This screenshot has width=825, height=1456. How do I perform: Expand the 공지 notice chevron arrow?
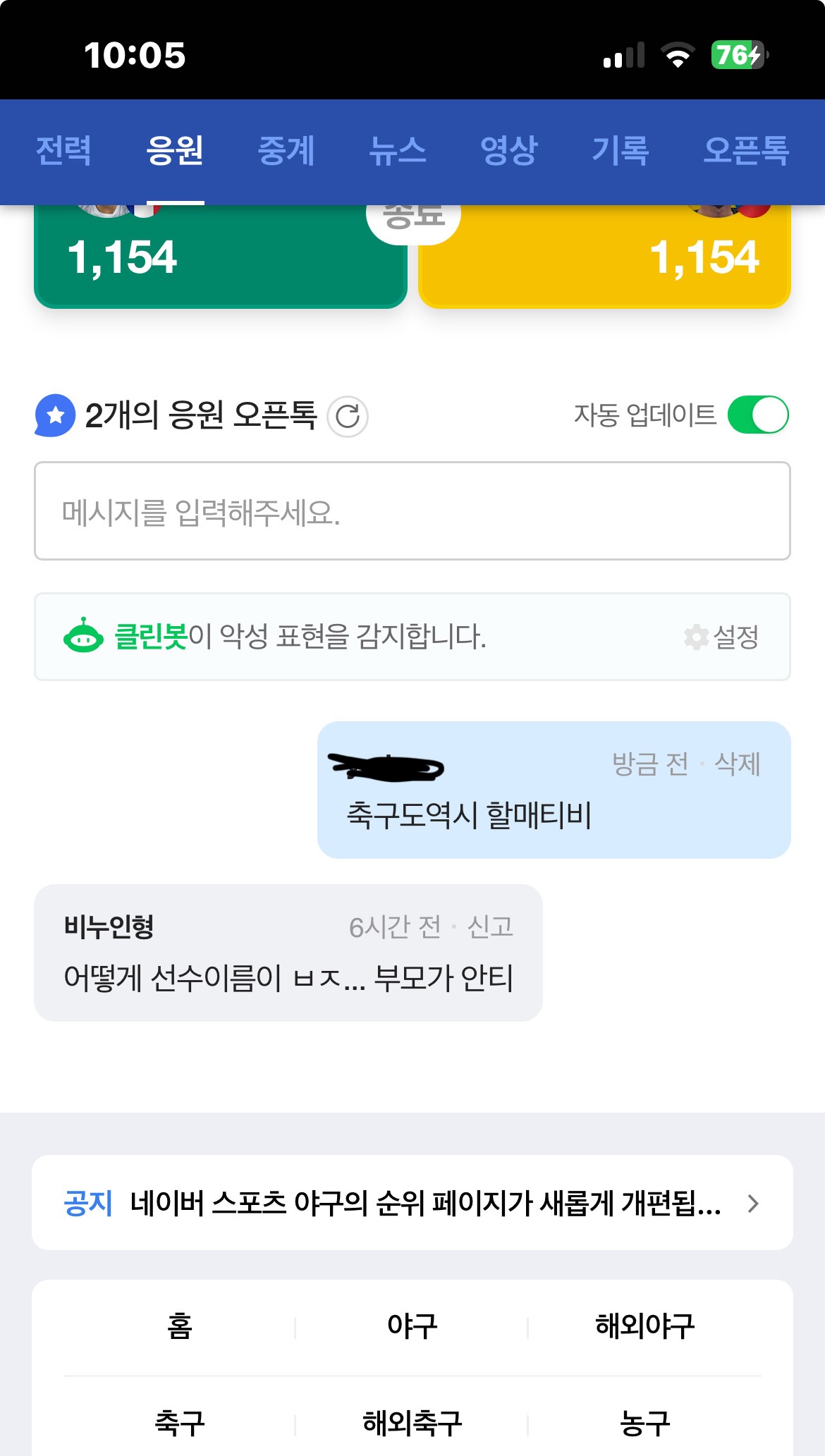[x=753, y=1204]
